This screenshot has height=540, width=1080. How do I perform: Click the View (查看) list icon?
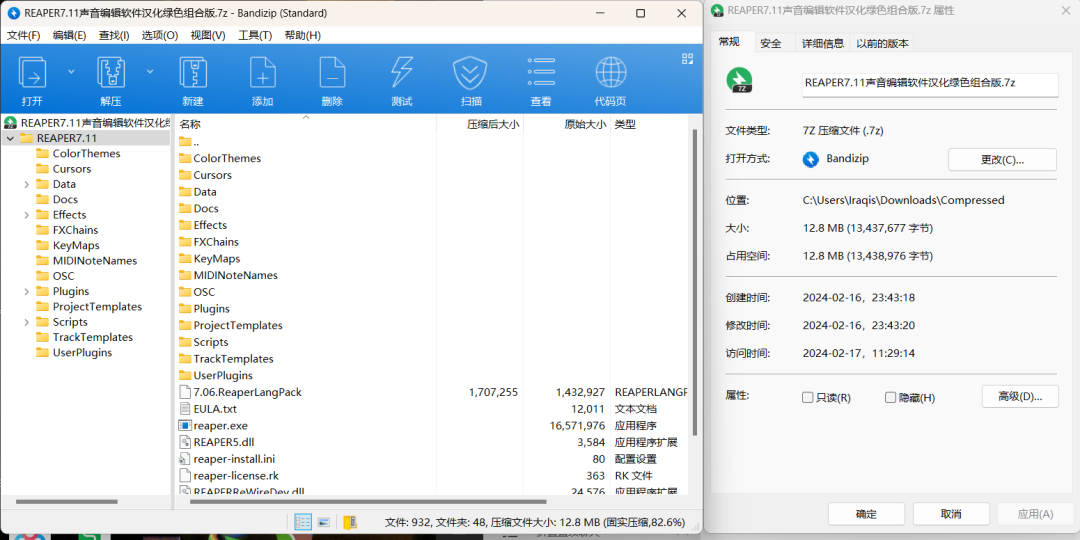pyautogui.click(x=541, y=72)
